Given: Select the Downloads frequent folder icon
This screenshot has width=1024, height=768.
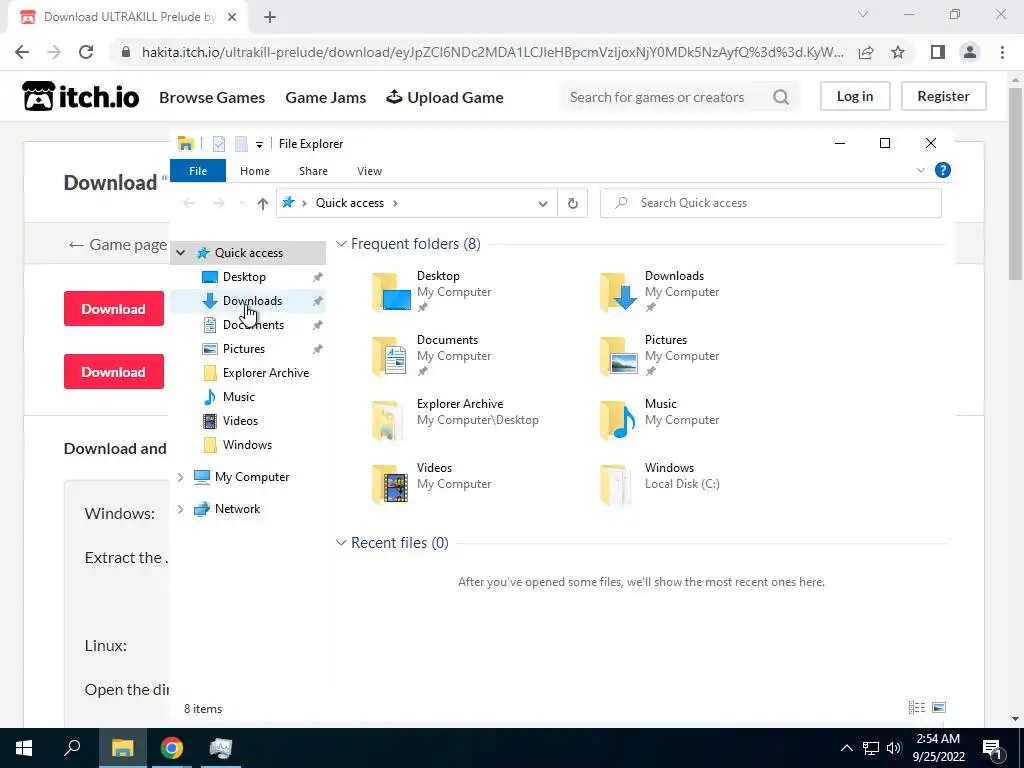Looking at the screenshot, I should (618, 292).
